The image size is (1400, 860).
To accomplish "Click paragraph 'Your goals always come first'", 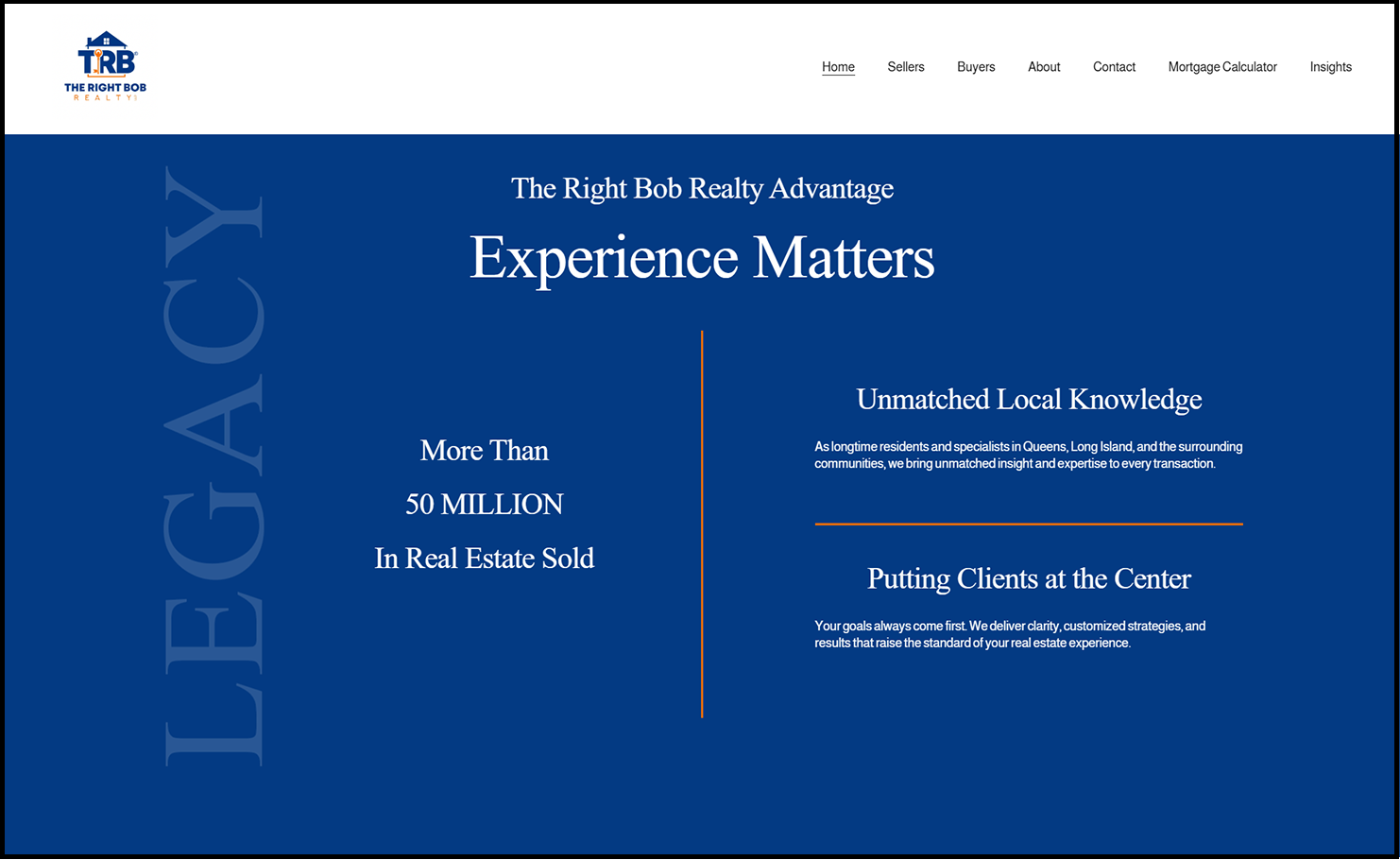I will 1010,634.
